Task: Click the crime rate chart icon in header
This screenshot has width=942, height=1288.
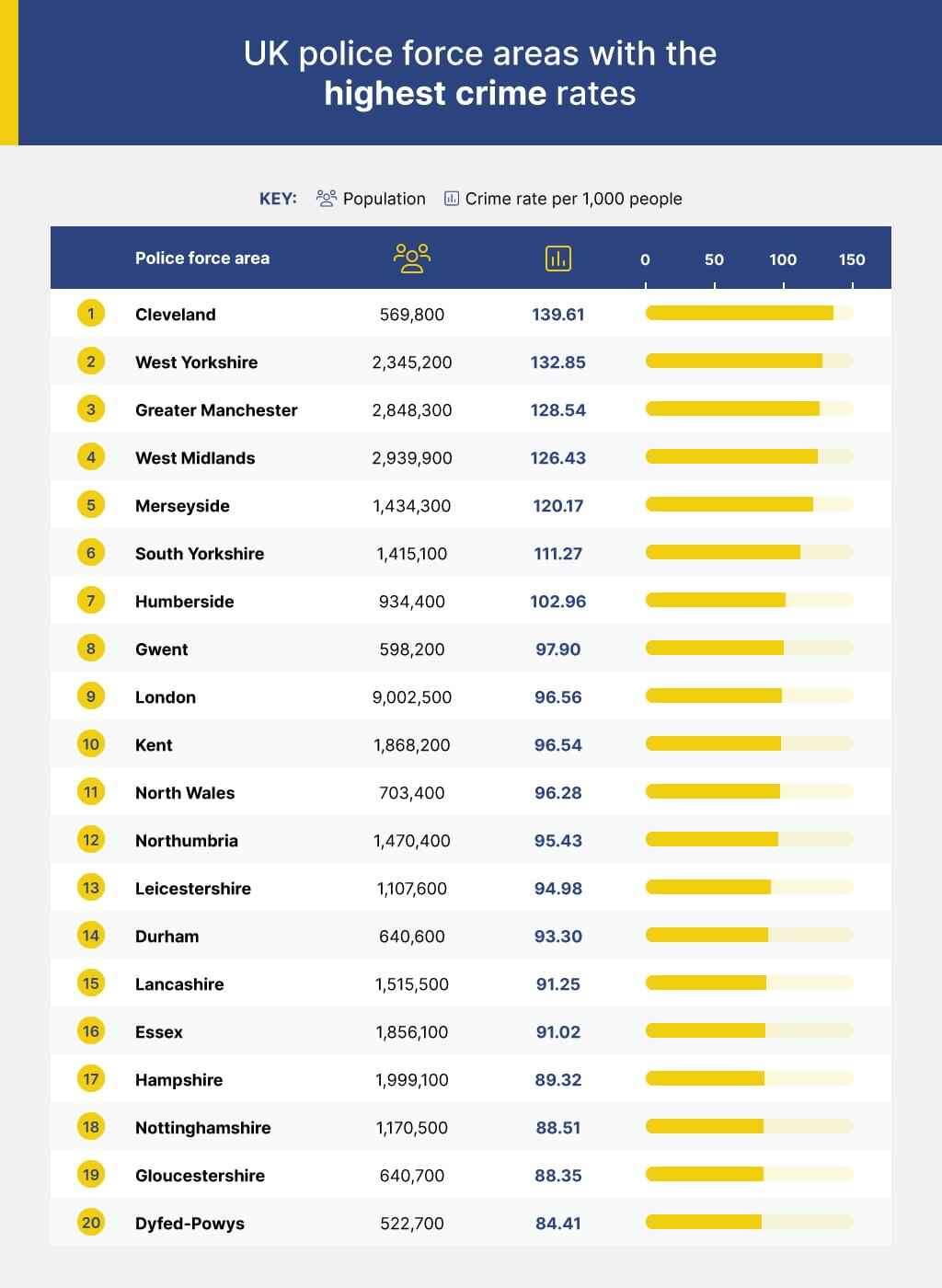Action: 558,259
